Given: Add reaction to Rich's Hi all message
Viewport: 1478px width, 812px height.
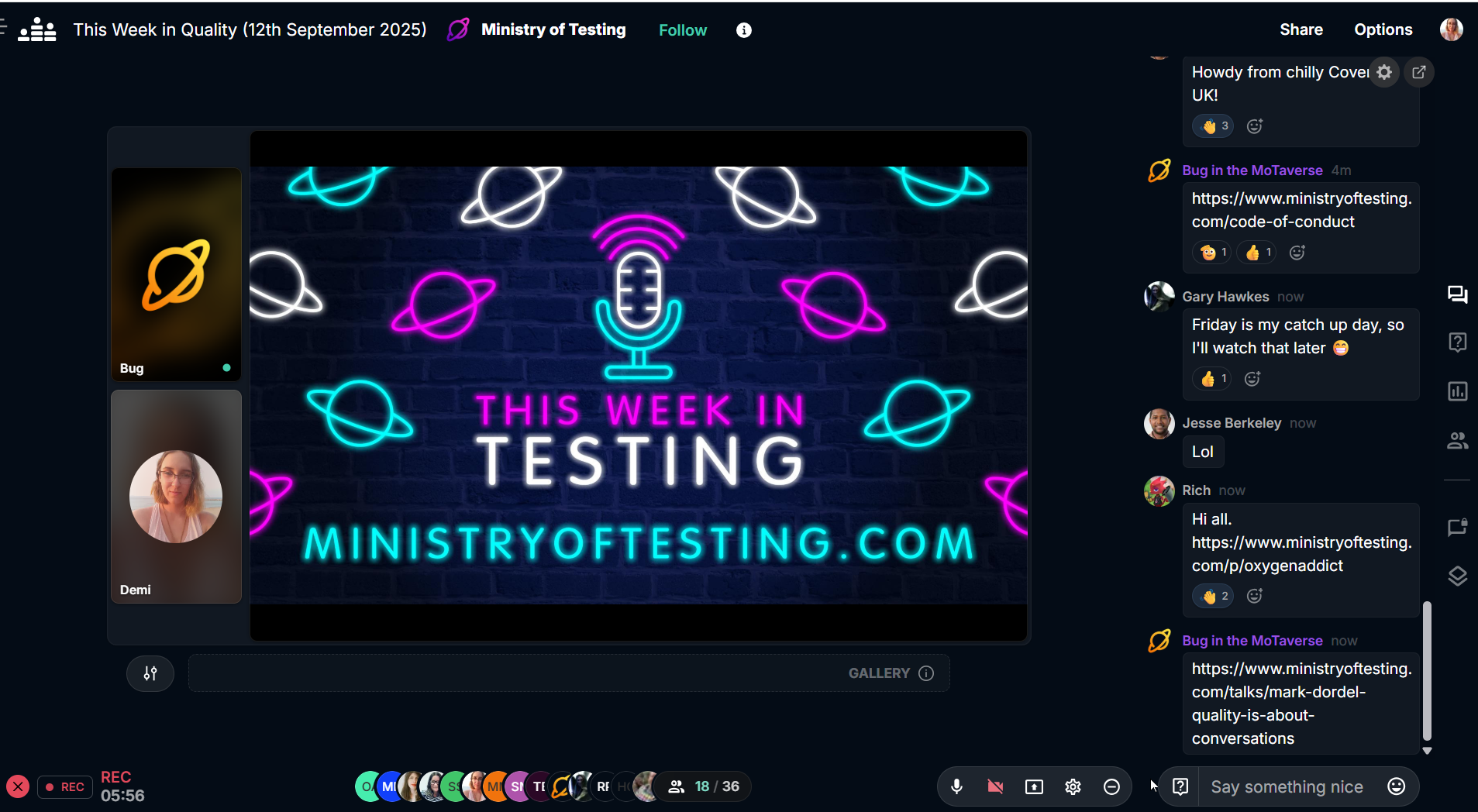Looking at the screenshot, I should pyautogui.click(x=1255, y=595).
